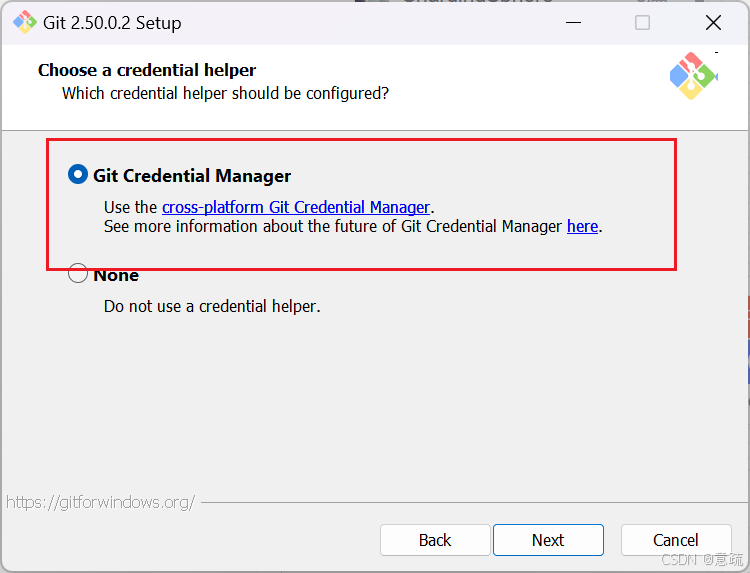Click the gitforwindows.org URL text
The width and height of the screenshot is (750, 573).
tap(100, 502)
